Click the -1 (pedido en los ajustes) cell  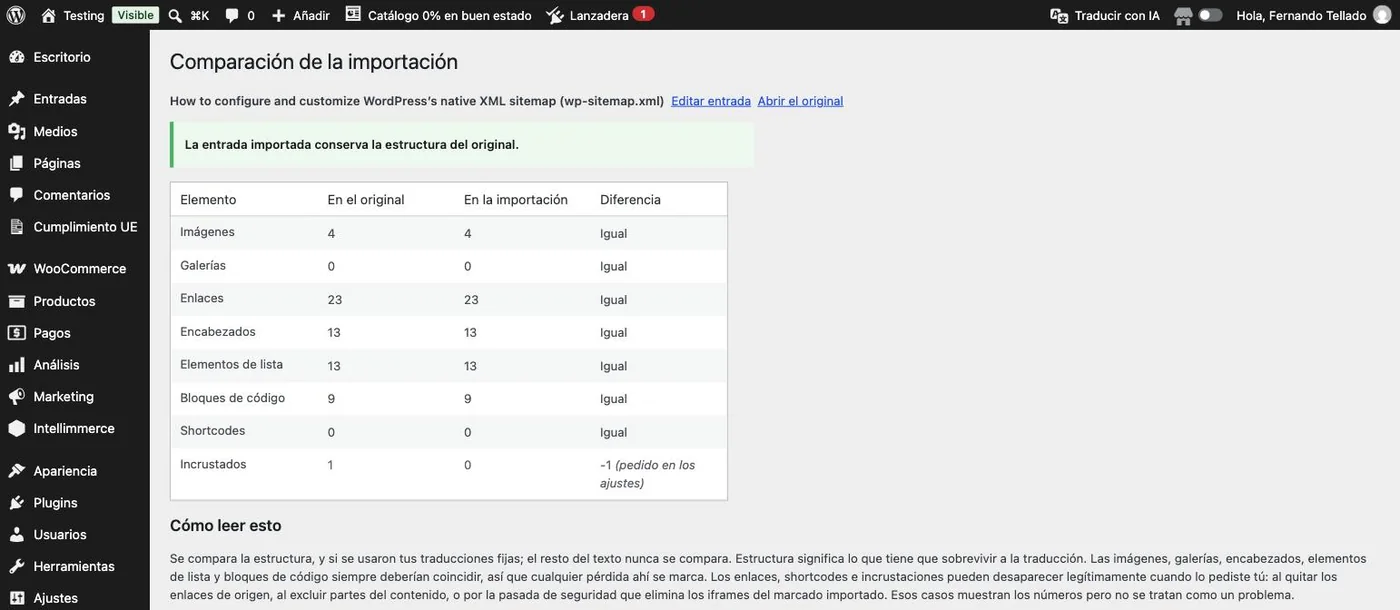tap(648, 474)
